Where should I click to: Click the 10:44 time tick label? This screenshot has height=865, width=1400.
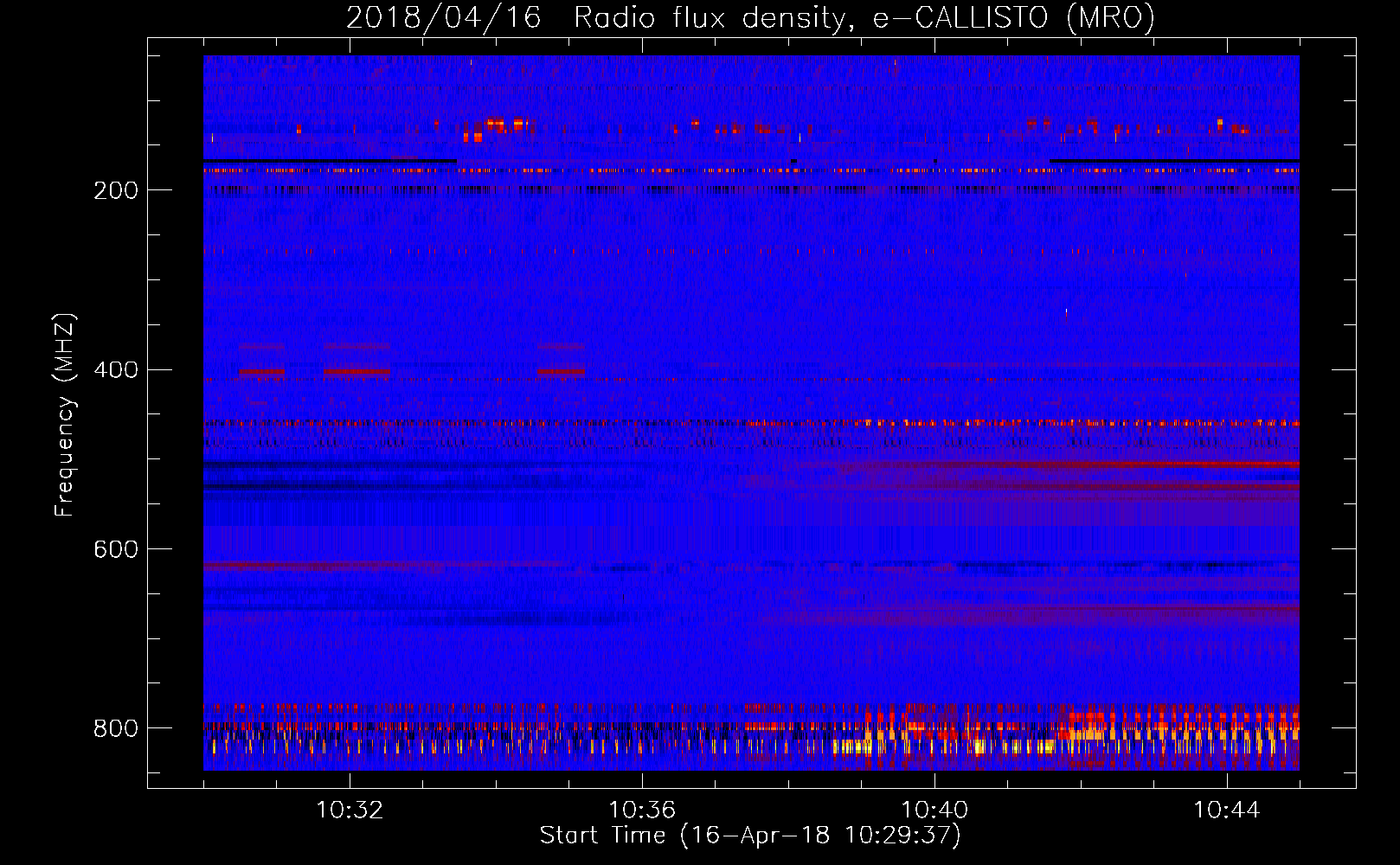pos(1227,811)
